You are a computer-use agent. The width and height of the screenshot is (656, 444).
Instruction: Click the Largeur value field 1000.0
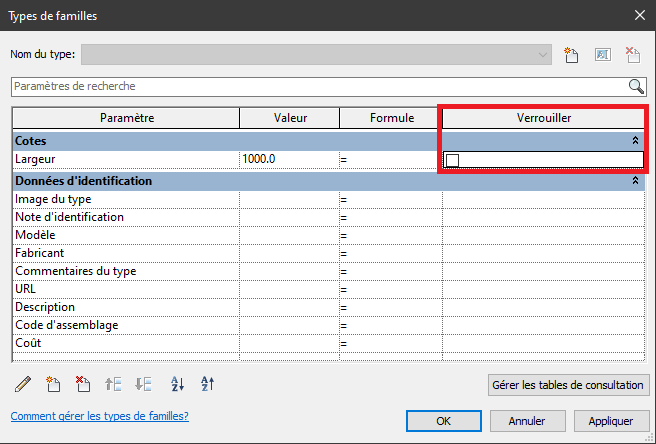coord(288,160)
